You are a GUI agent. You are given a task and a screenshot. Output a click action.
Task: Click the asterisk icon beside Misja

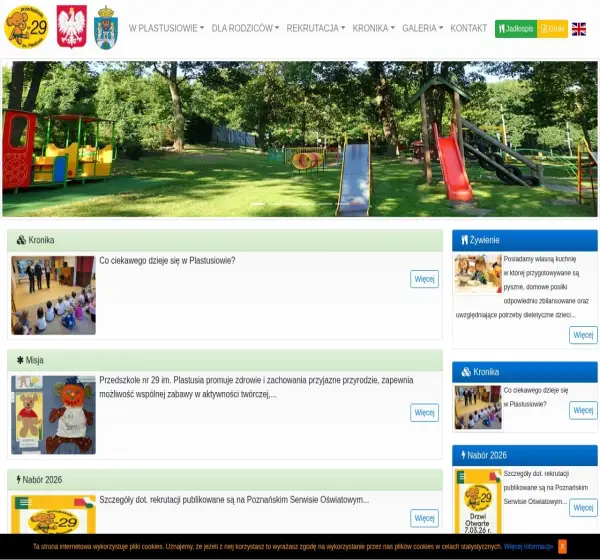point(20,360)
